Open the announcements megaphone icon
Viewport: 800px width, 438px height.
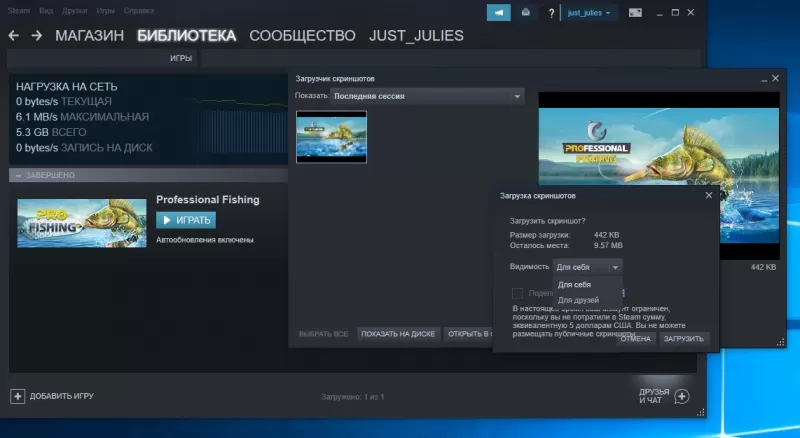pyautogui.click(x=498, y=13)
